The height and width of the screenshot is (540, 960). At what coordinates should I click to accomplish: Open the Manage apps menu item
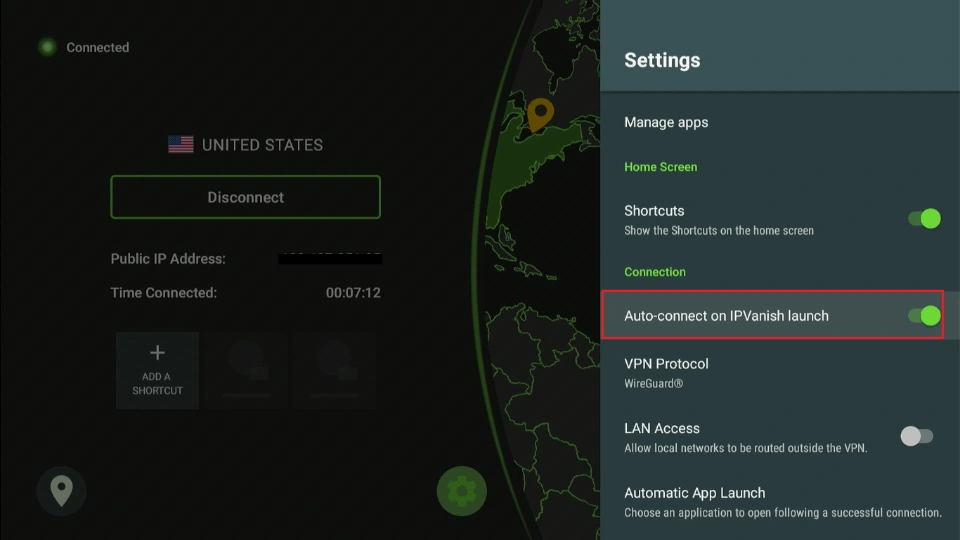point(666,122)
